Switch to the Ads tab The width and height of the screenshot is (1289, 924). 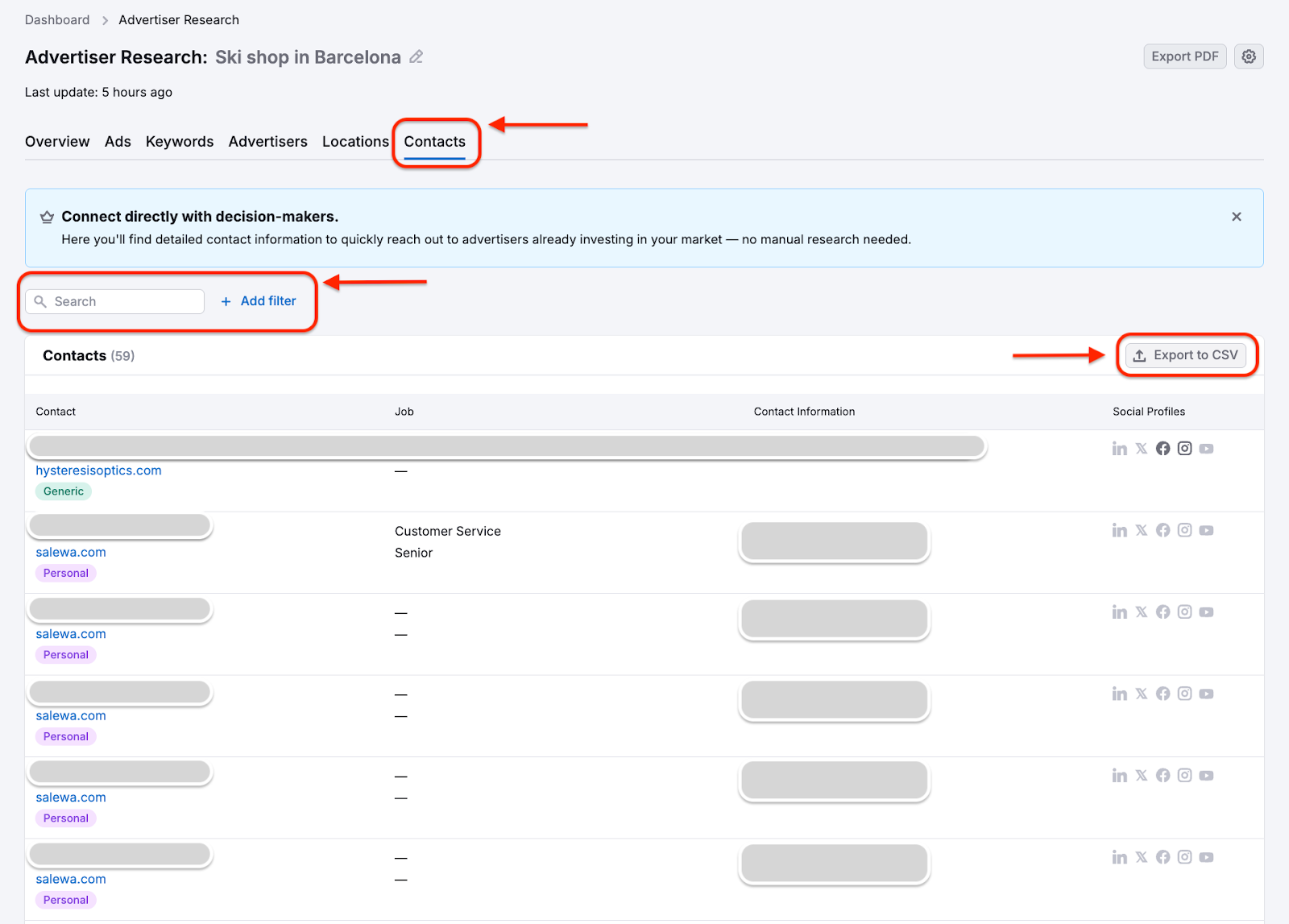(x=118, y=141)
